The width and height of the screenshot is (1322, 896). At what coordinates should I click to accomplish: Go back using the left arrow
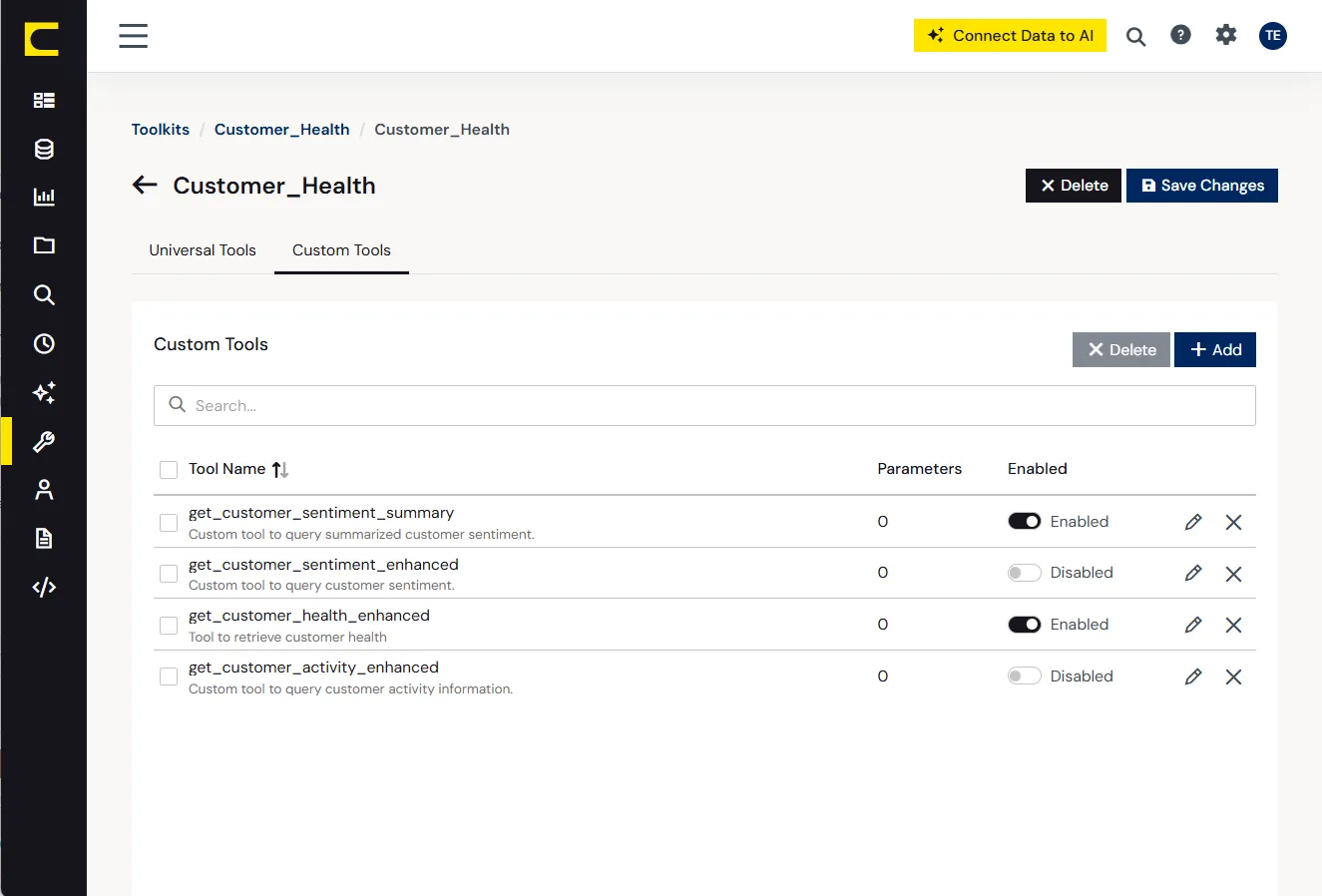(146, 185)
